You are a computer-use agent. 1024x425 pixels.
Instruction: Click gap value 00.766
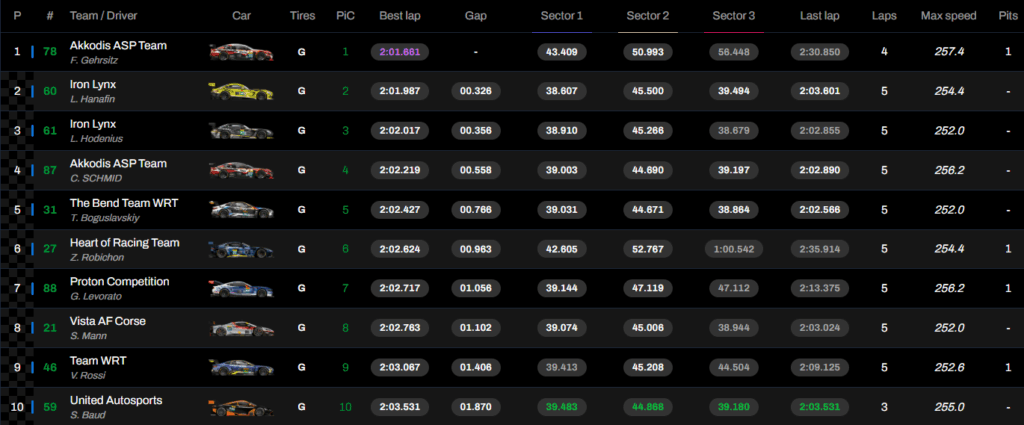click(475, 210)
